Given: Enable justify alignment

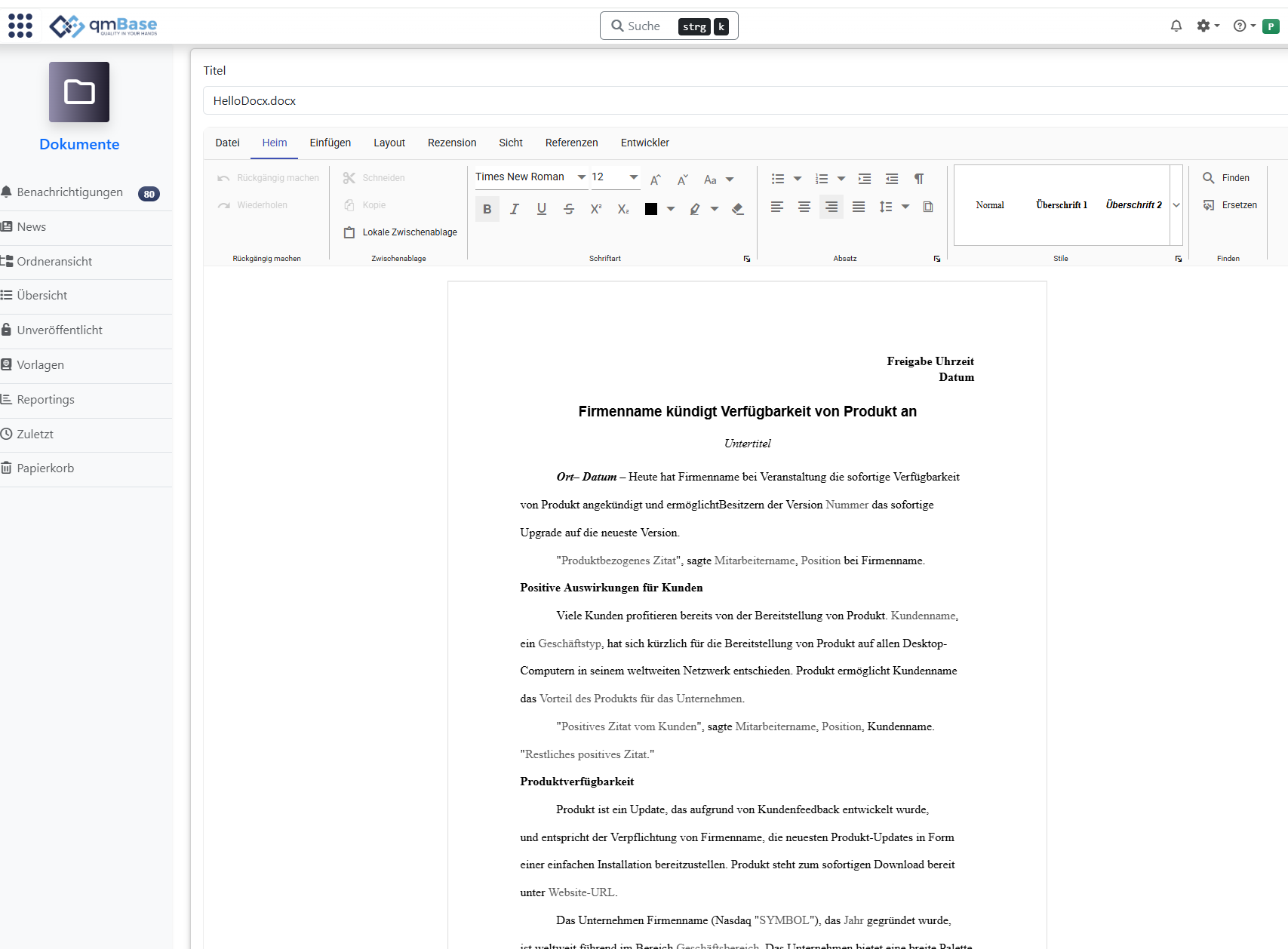Looking at the screenshot, I should [x=859, y=207].
